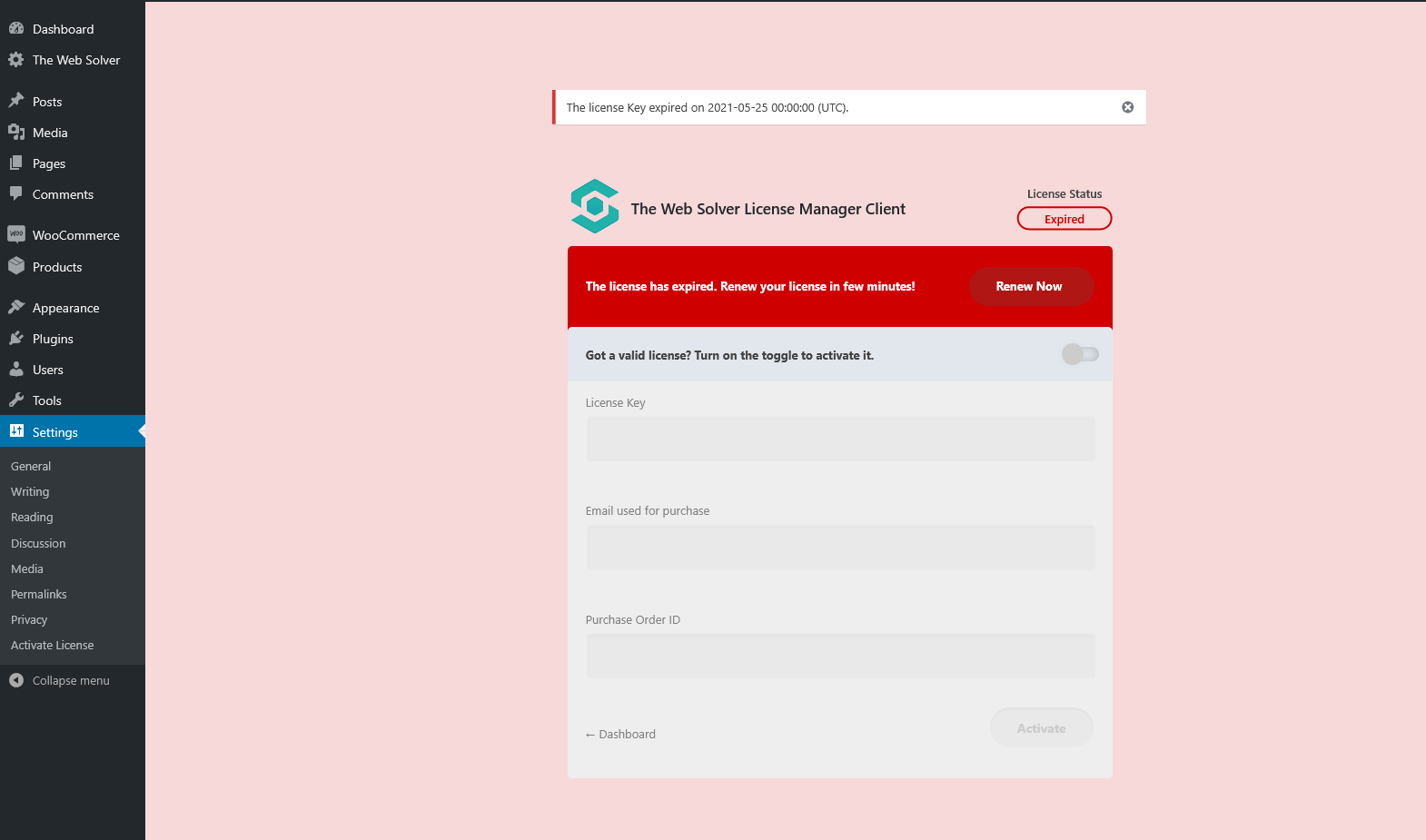Open WooCommerce menu item

73,235
